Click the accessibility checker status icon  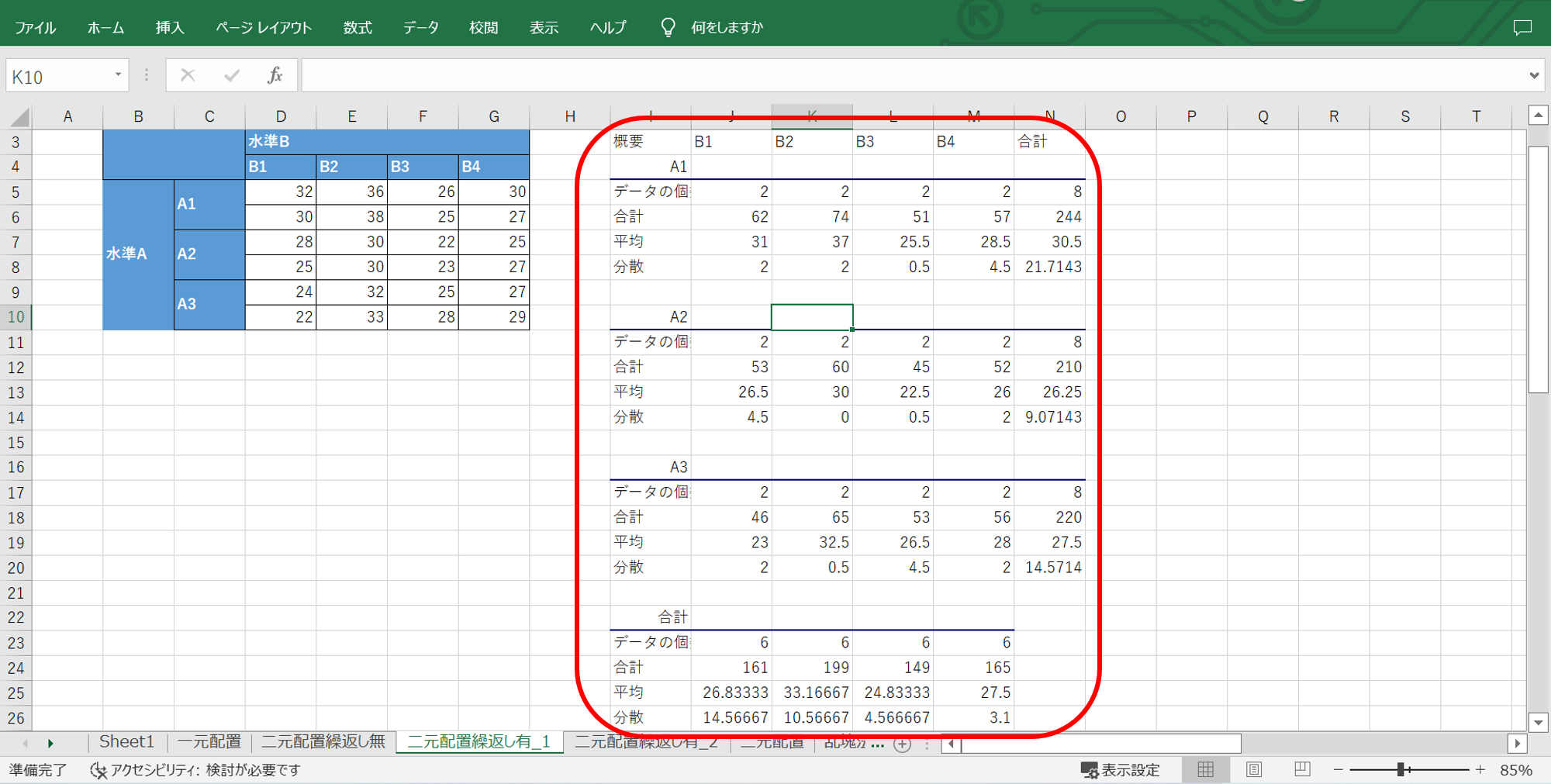[x=98, y=770]
